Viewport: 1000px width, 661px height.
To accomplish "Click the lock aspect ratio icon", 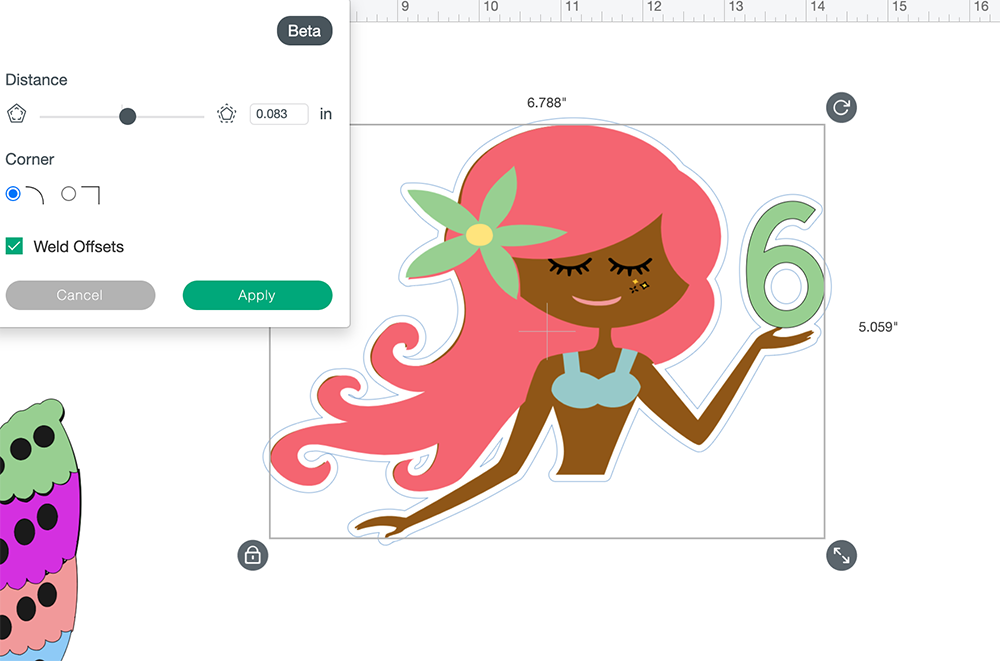I will (x=253, y=555).
